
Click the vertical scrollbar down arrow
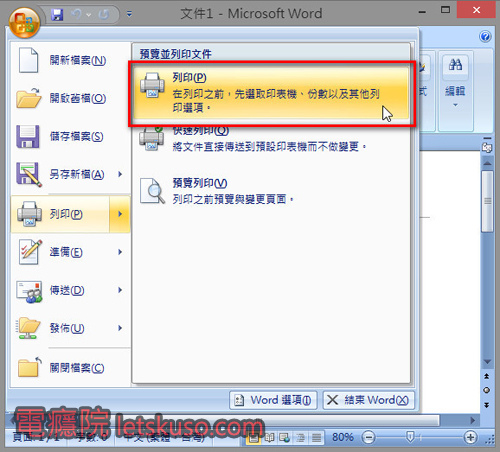487,362
